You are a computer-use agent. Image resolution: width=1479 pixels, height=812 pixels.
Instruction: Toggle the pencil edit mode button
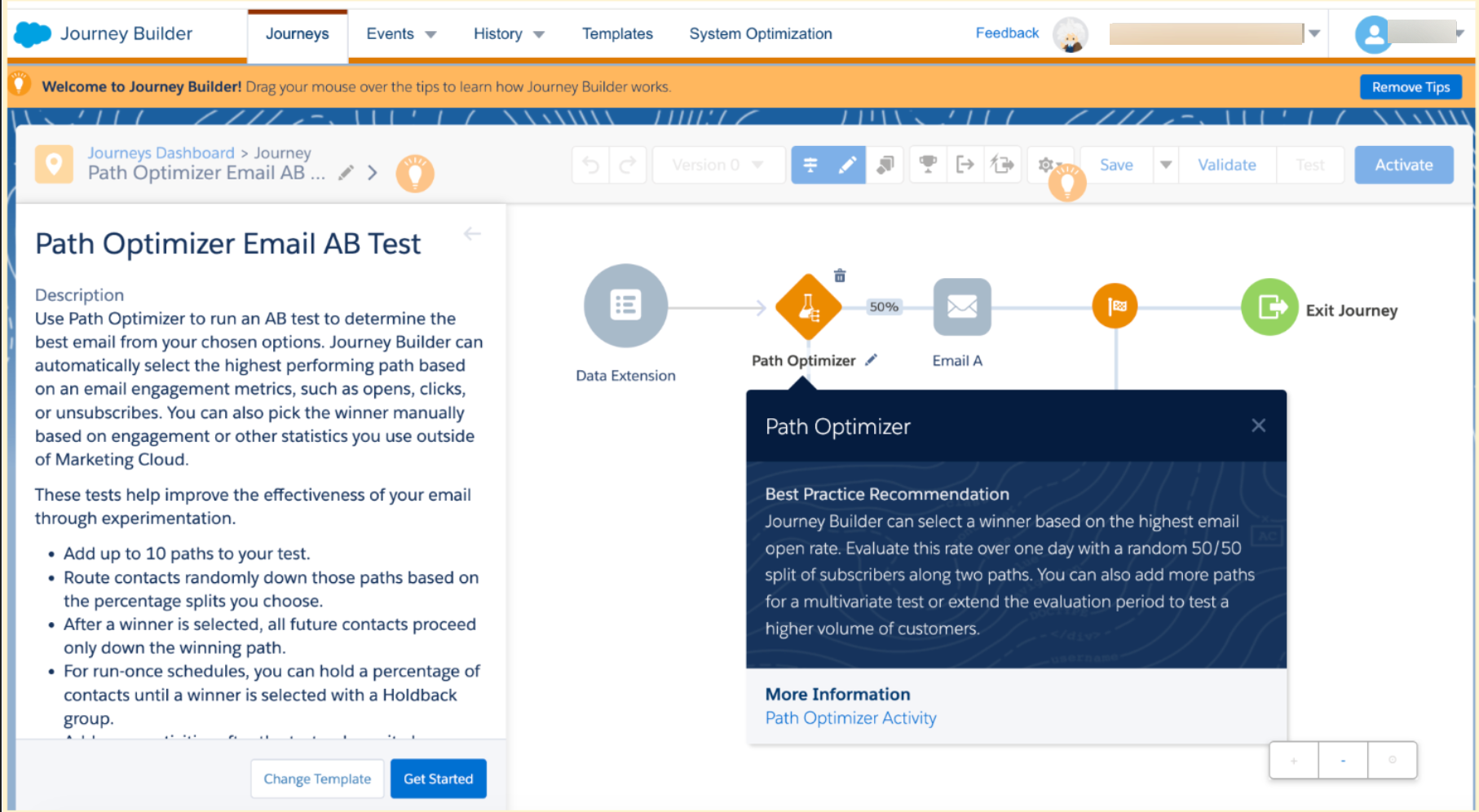(x=848, y=165)
